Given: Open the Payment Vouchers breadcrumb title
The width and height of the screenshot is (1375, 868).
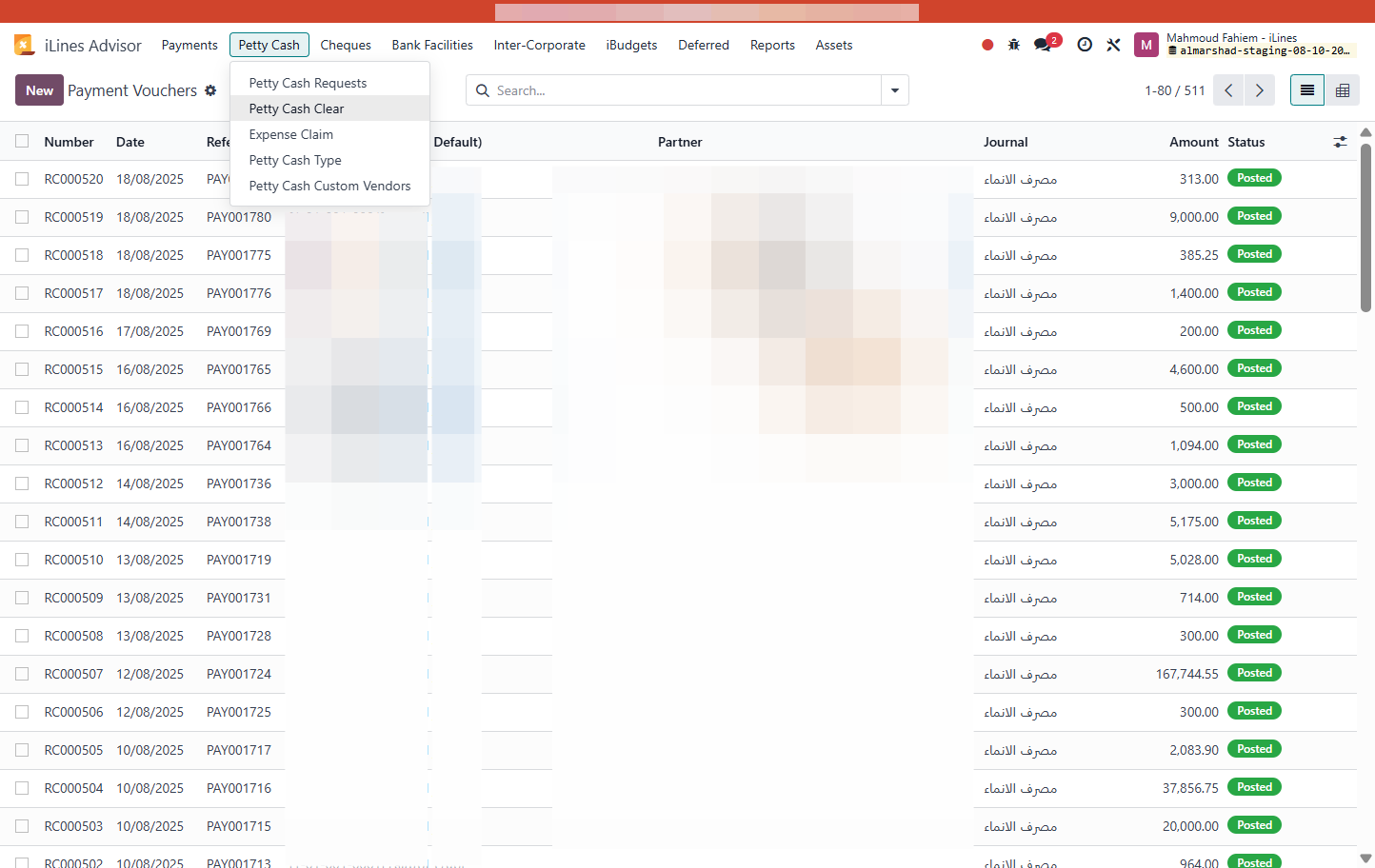Looking at the screenshot, I should click(132, 90).
